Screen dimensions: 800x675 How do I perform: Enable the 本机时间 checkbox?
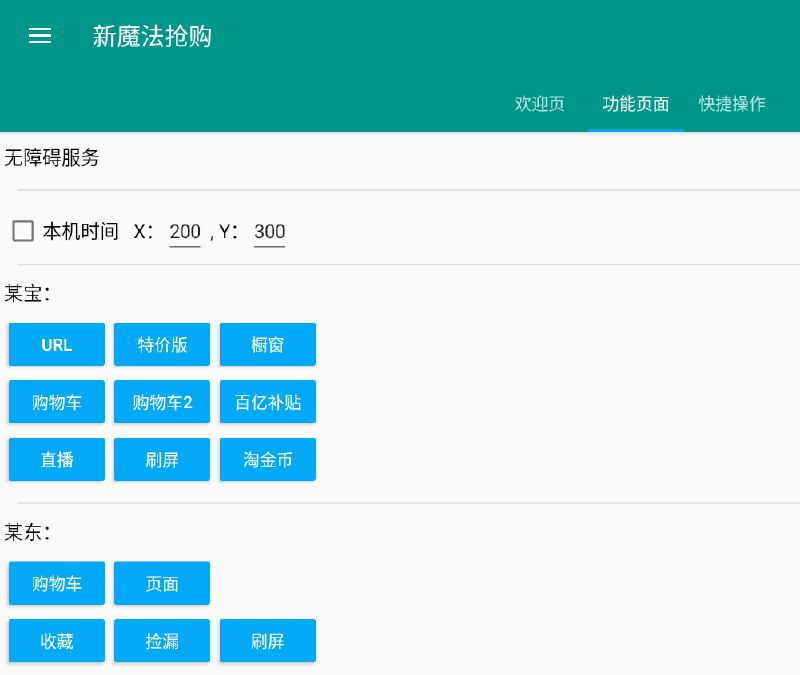(x=22, y=231)
